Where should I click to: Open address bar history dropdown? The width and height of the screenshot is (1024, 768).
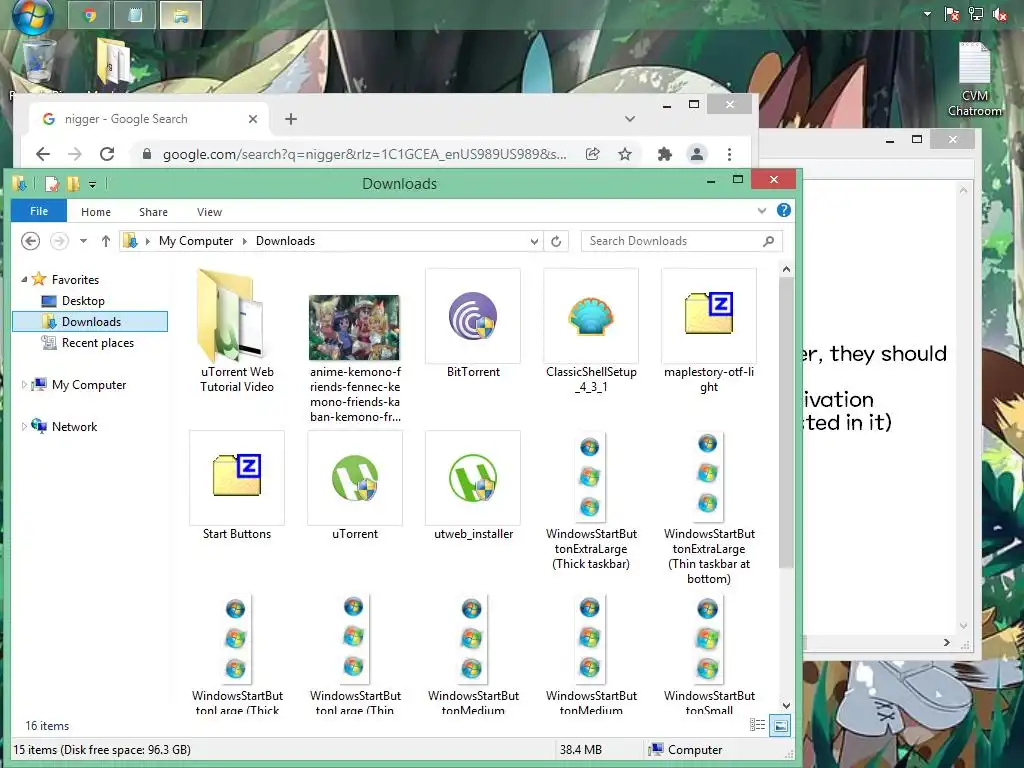[x=534, y=242]
